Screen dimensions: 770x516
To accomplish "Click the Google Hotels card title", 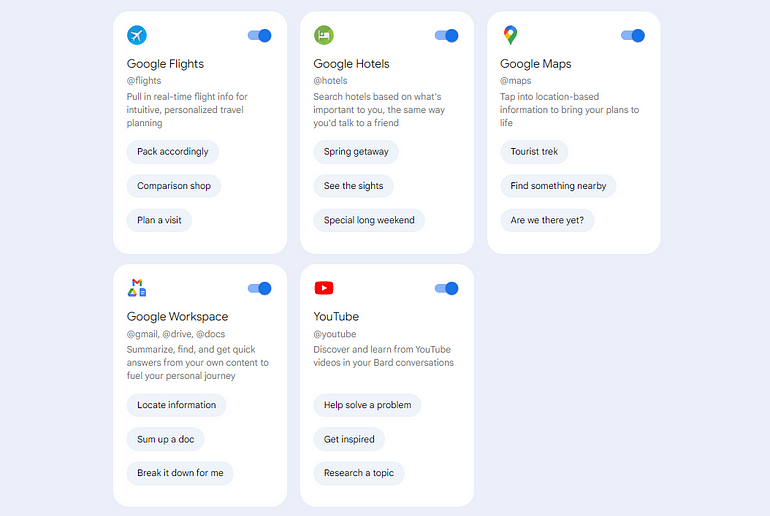I will tap(351, 64).
